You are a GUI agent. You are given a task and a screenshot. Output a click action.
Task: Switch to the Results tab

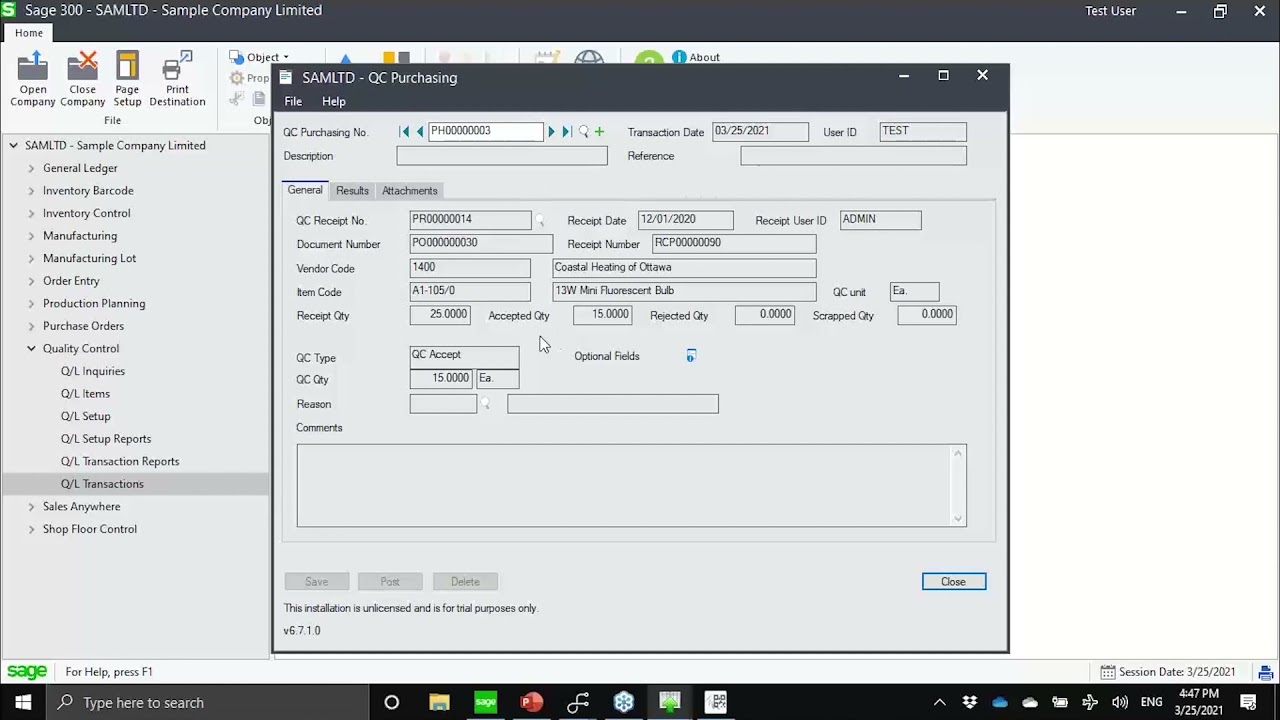click(x=352, y=190)
